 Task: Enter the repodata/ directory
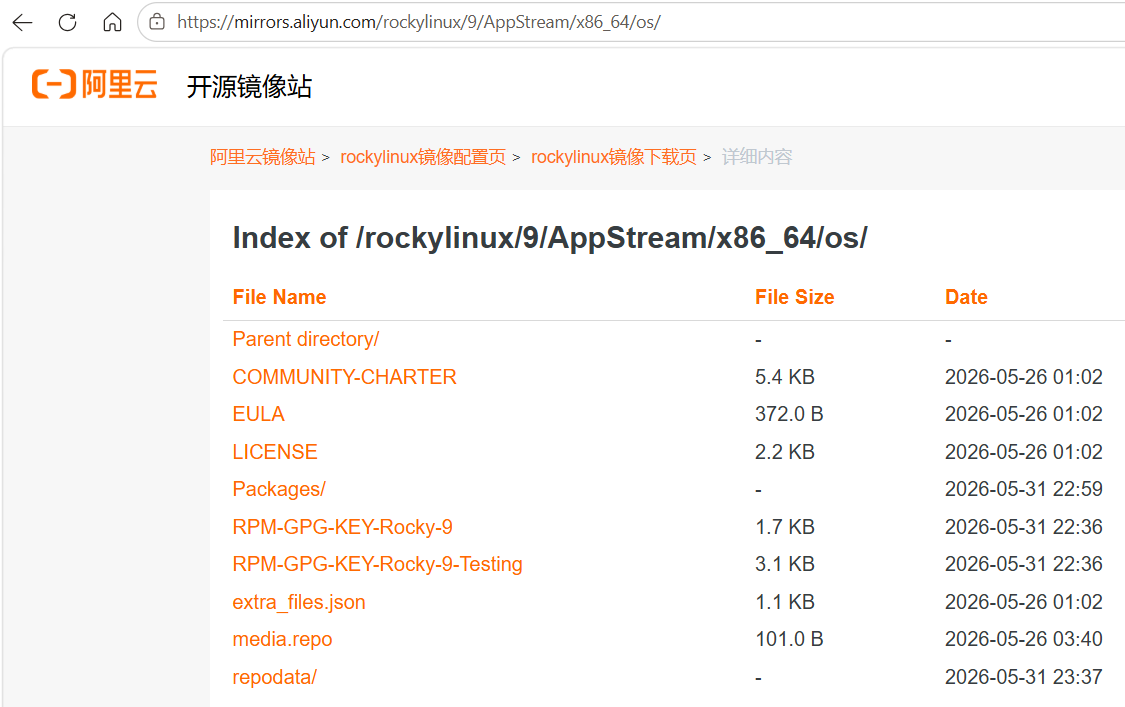pos(274,677)
